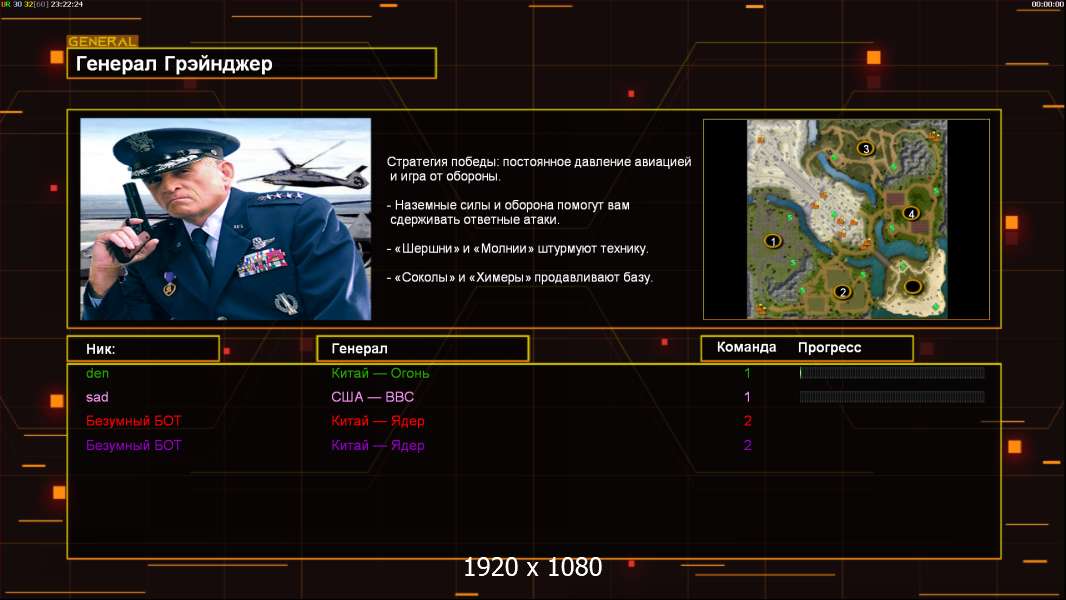The image size is (1066, 600).
Task: Click start position 3 on the minimap
Action: point(866,149)
